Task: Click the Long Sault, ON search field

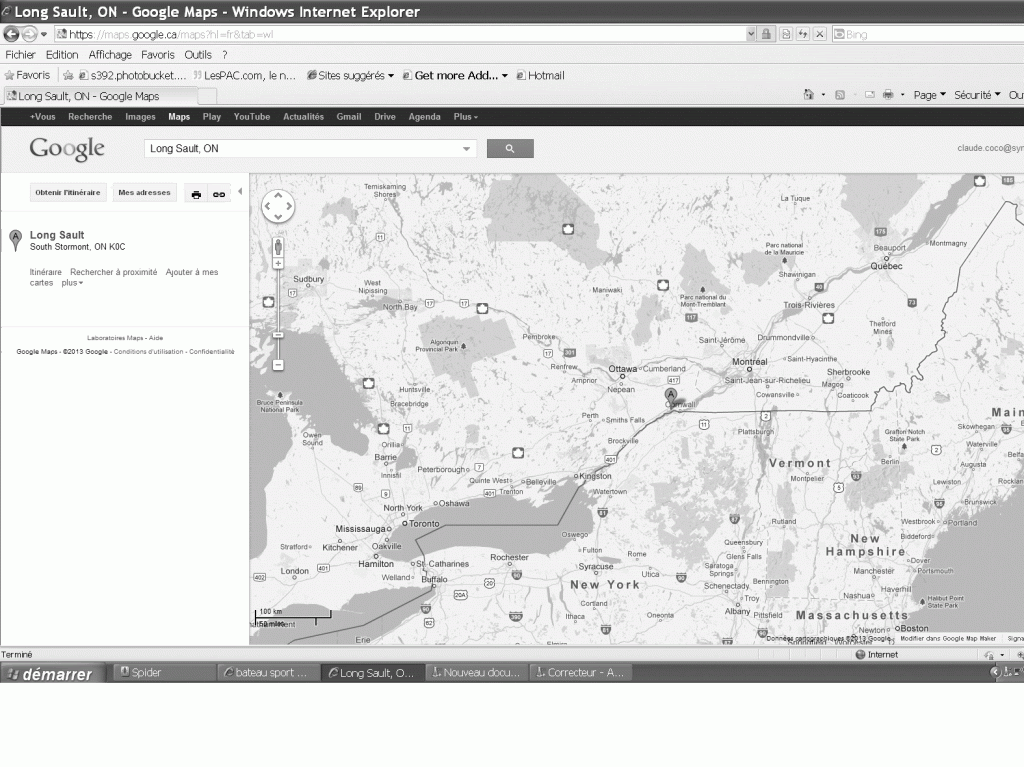Action: point(302,148)
